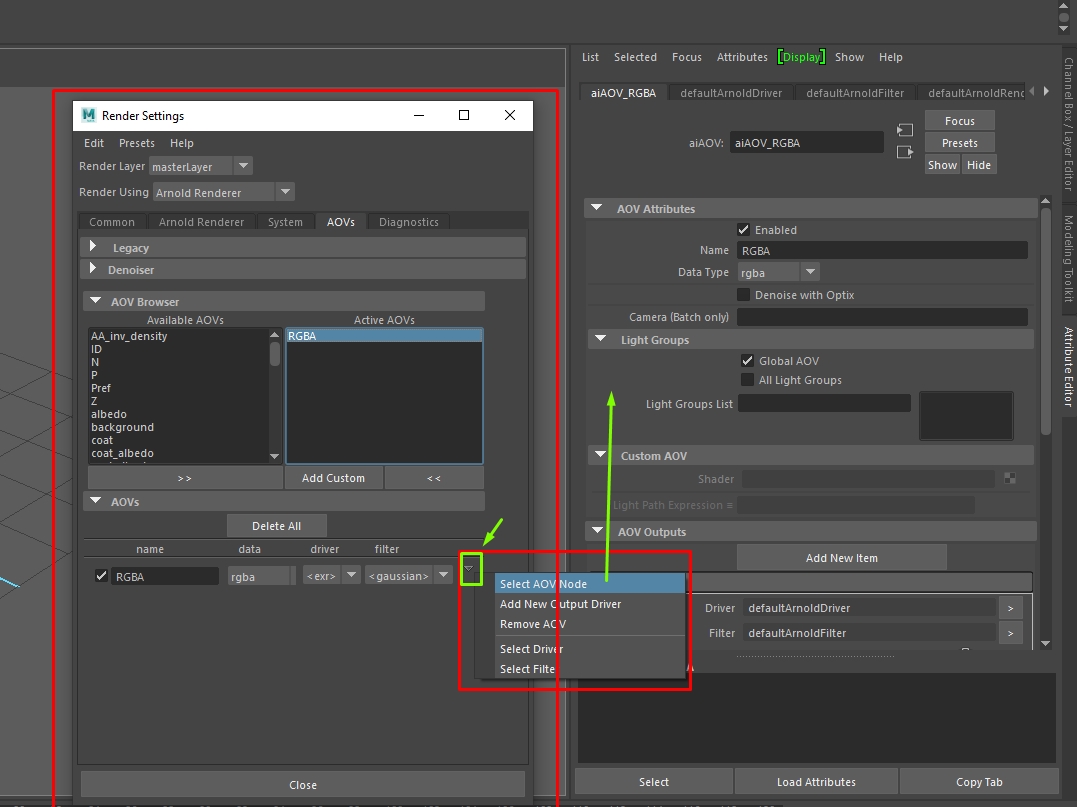Open the defaultArnoldFilter tab
Viewport: 1077px width, 807px height.
click(855, 93)
